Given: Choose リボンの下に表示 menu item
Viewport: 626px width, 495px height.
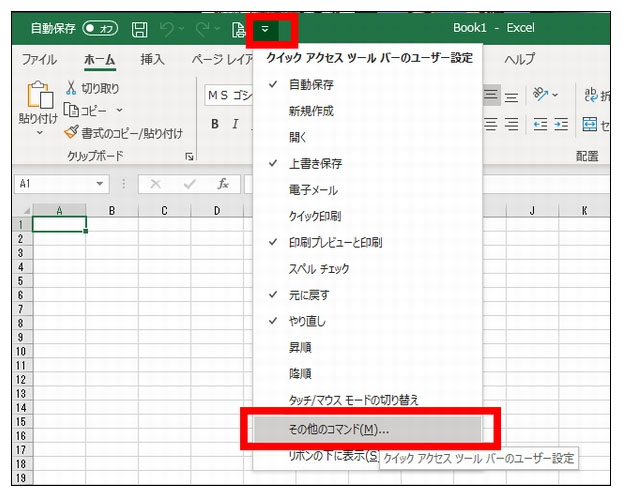Looking at the screenshot, I should [x=332, y=456].
